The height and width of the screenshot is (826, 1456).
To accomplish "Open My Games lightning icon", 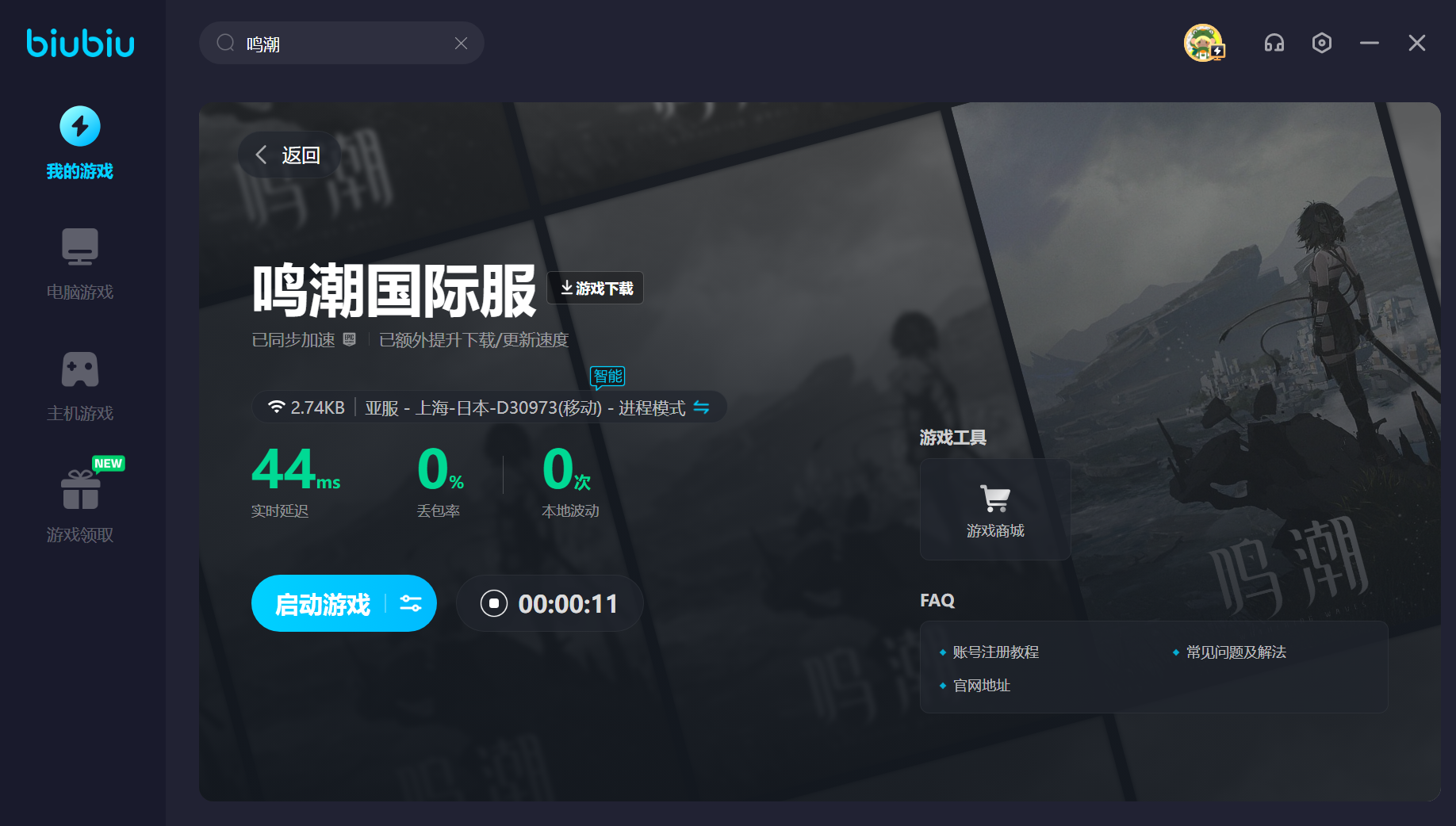I will coord(80,127).
